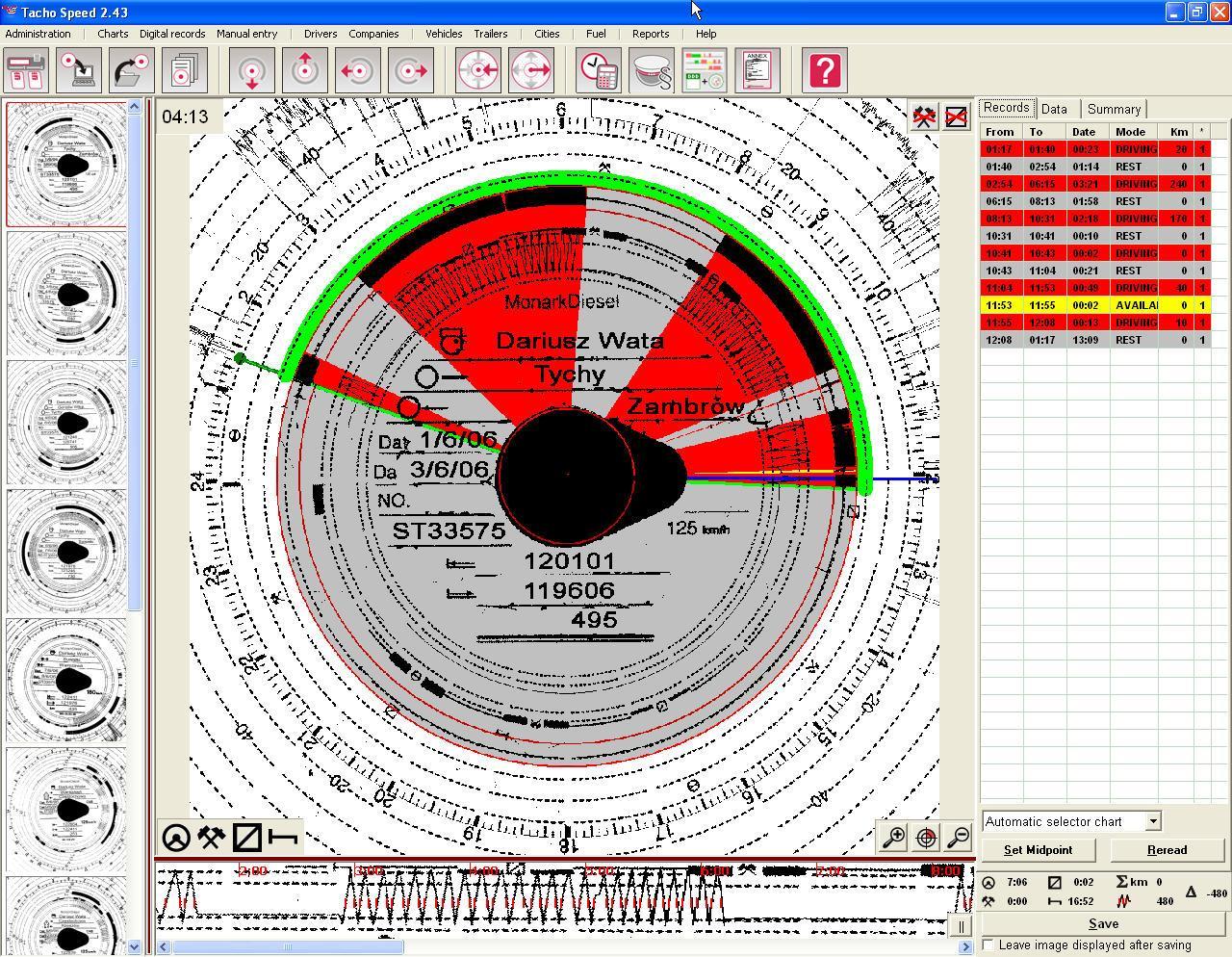Screen dimensions: 1232x957
Task: Click the chart with right arrow icon
Action: tap(410, 71)
